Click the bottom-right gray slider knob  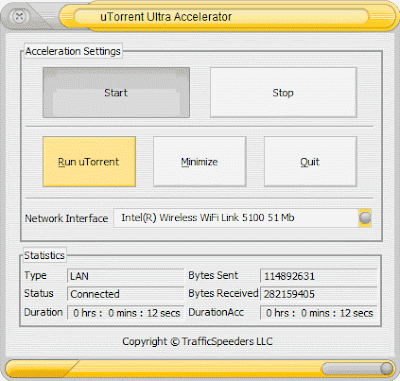coord(386,369)
